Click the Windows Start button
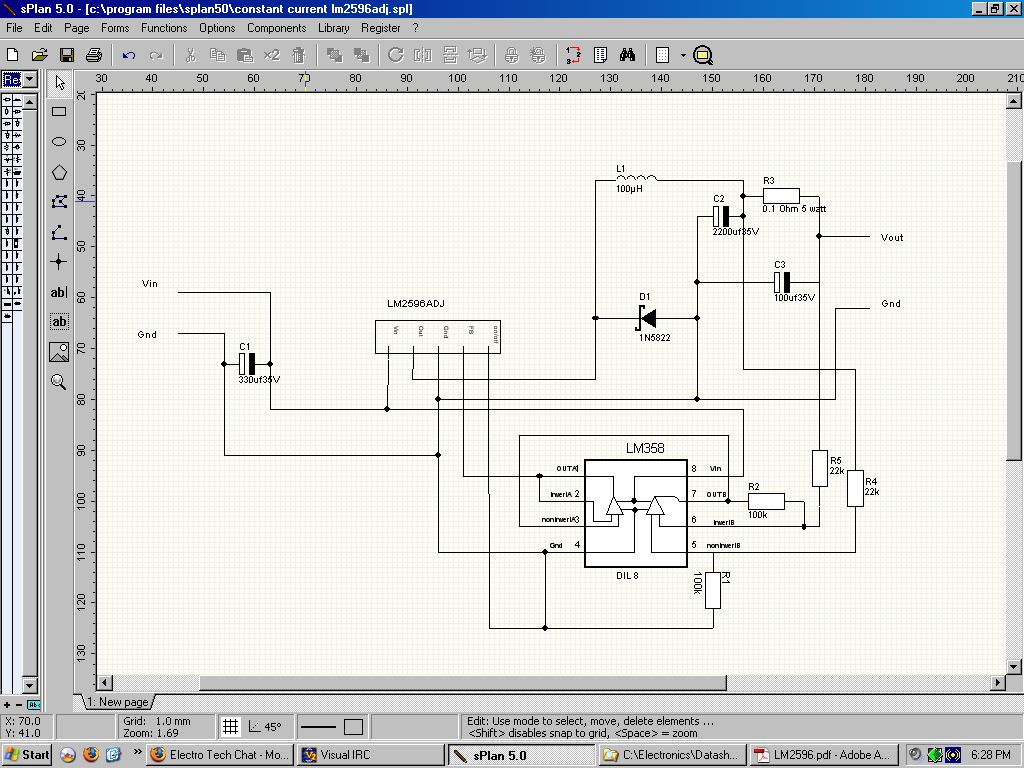Screen dimensions: 1024x768 click(x=27, y=755)
